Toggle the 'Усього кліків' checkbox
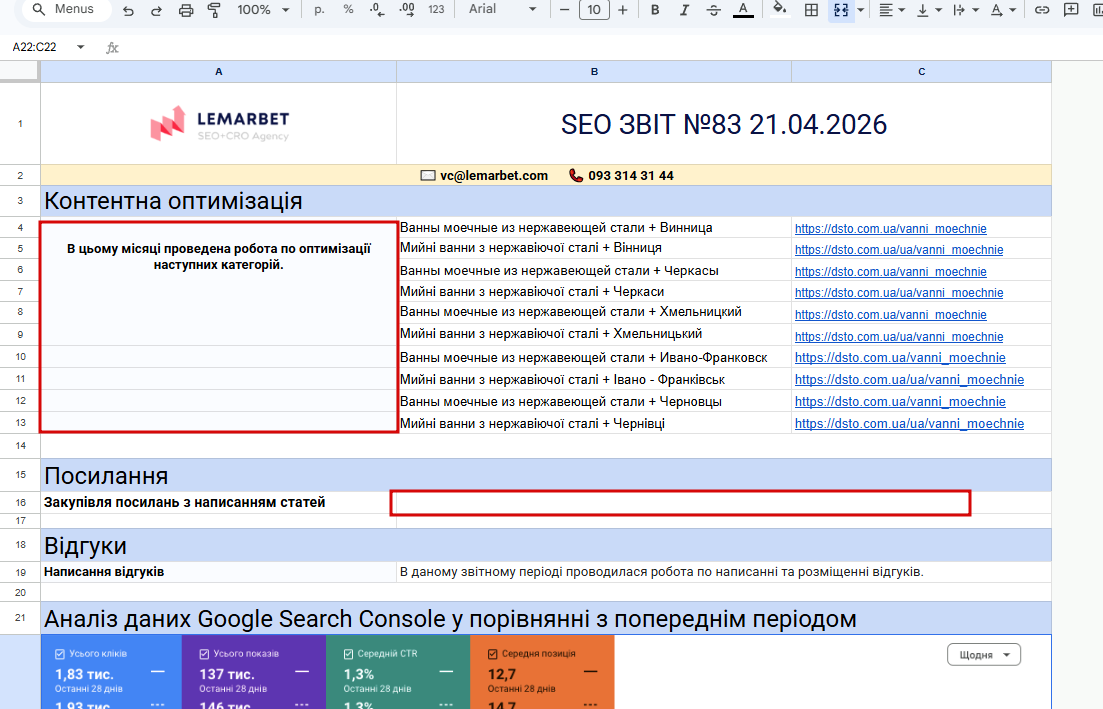1103x709 pixels. click(60, 654)
